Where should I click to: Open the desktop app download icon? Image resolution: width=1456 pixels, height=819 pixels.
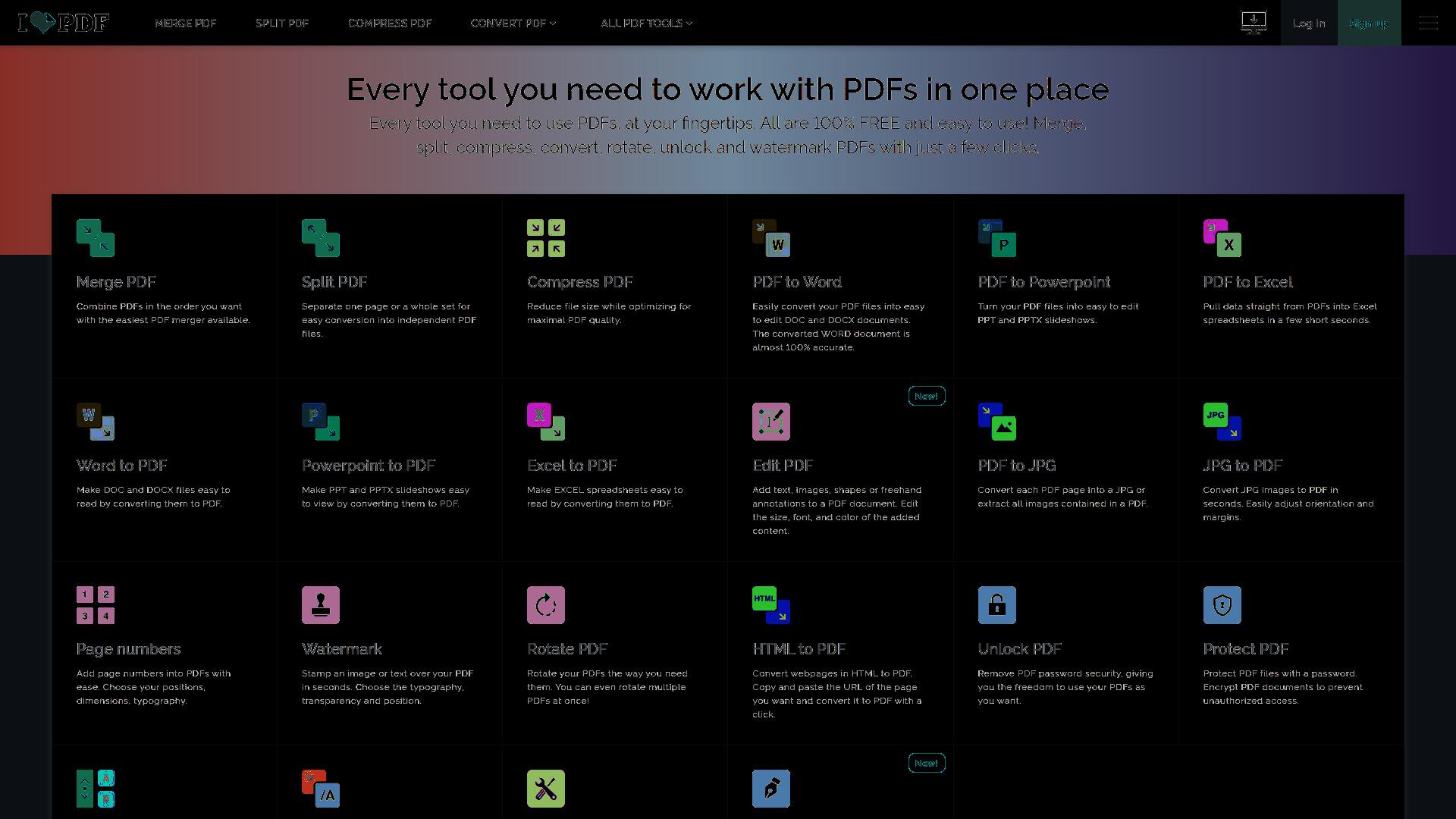click(x=1254, y=23)
